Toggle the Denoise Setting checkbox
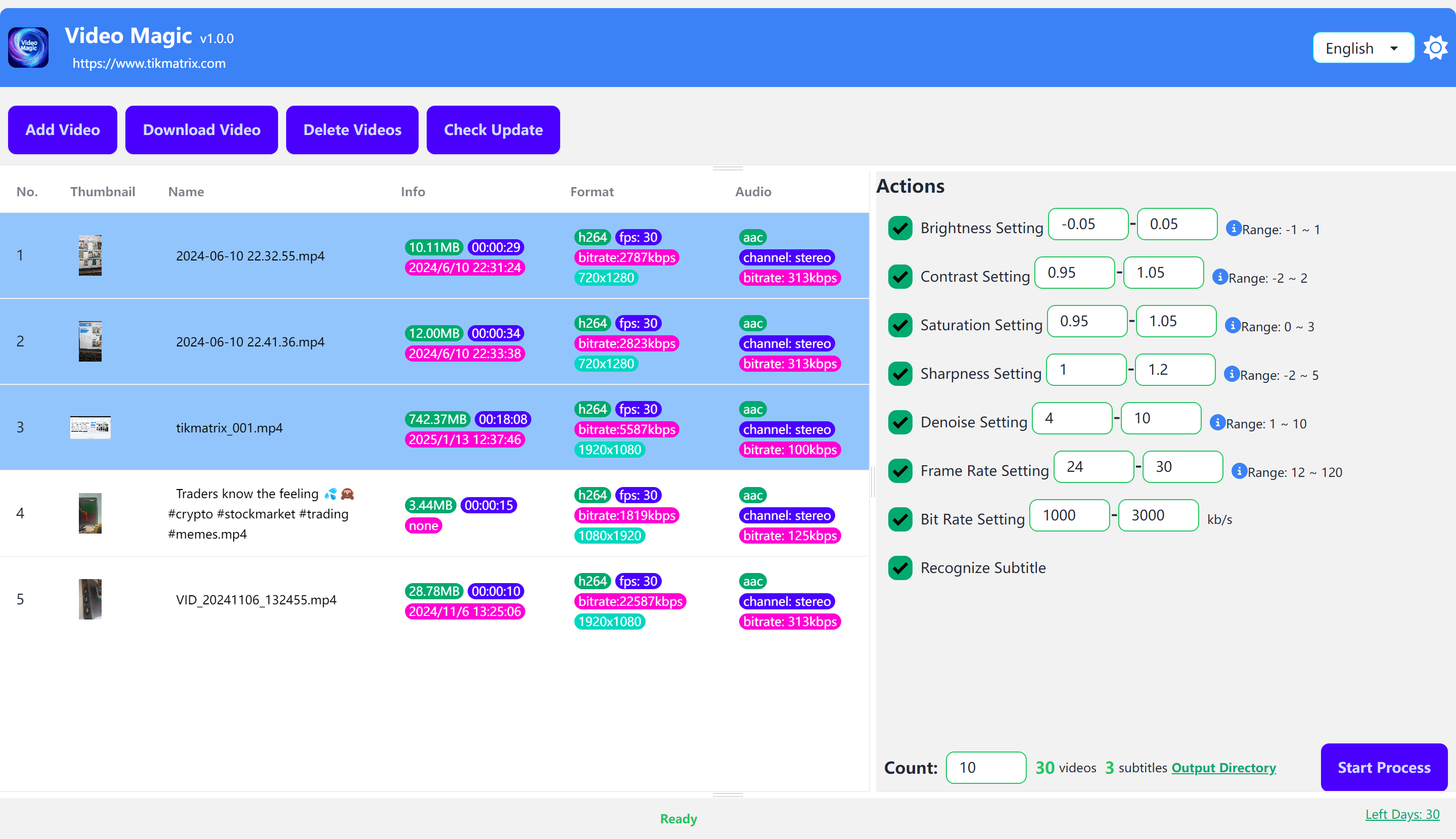Image resolution: width=1456 pixels, height=839 pixels. click(898, 420)
